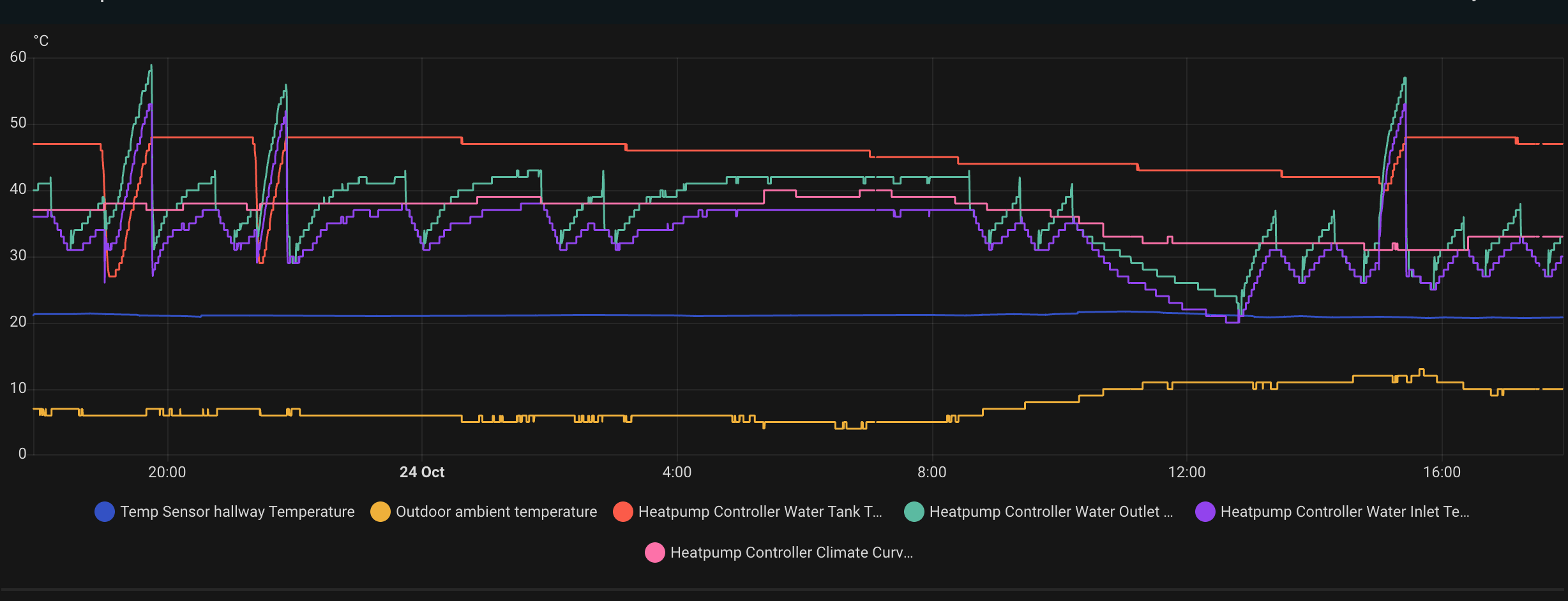Screen dimensions: 1568x601
Task: Click the 8:00 time axis label
Action: 932,472
